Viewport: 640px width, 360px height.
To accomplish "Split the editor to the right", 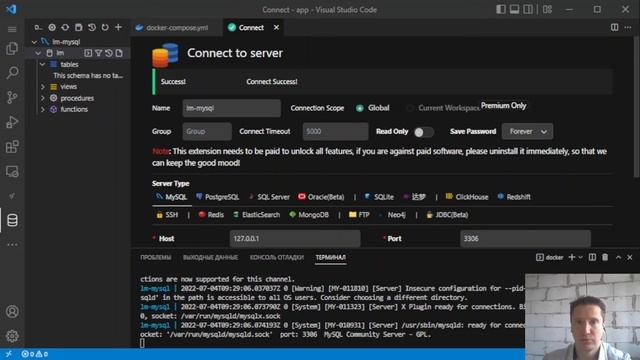I will point(614,27).
